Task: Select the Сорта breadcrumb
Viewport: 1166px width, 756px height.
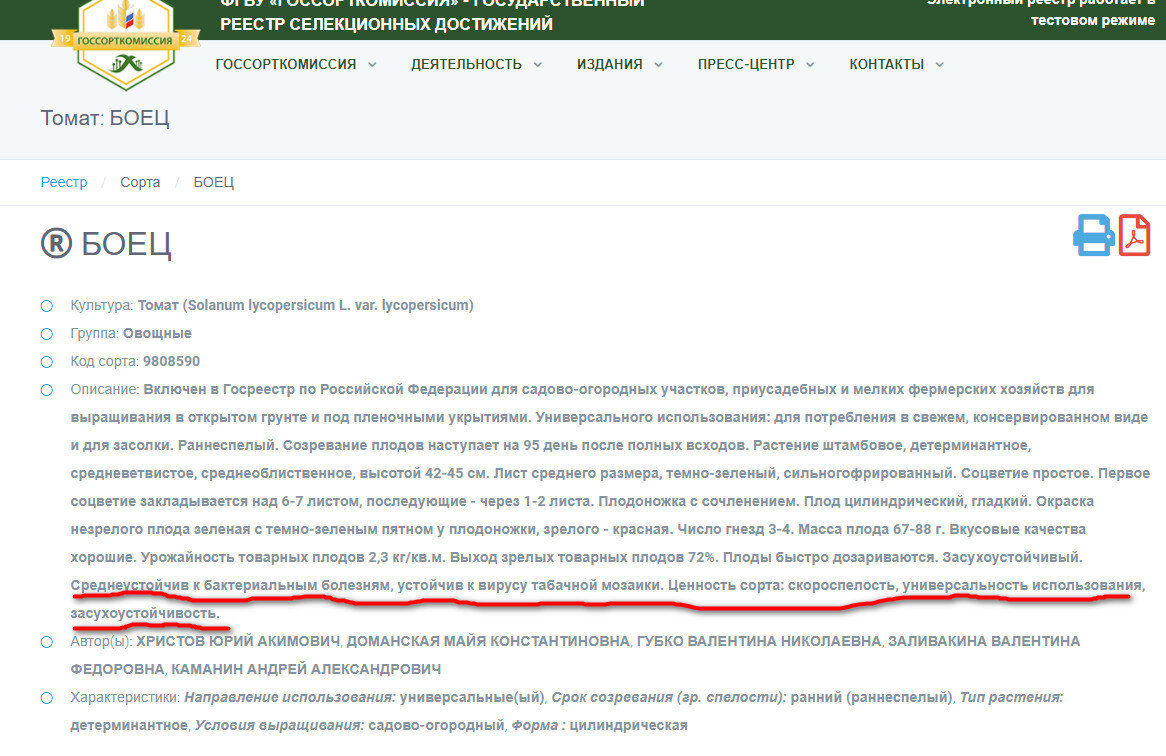Action: (x=140, y=182)
